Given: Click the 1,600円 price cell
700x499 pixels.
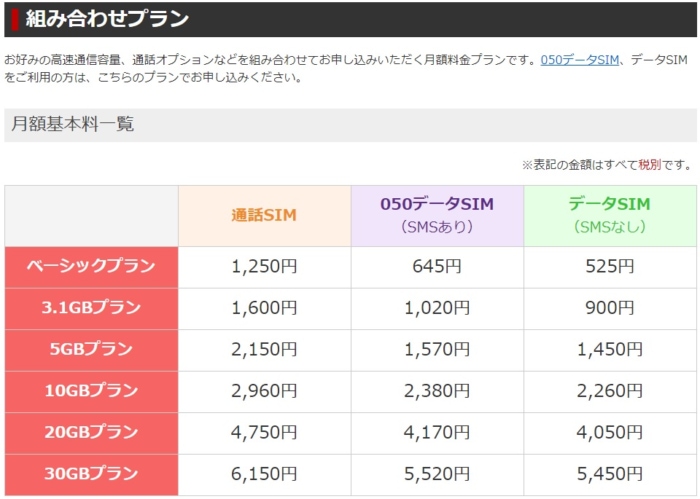Looking at the screenshot, I should (x=264, y=308).
